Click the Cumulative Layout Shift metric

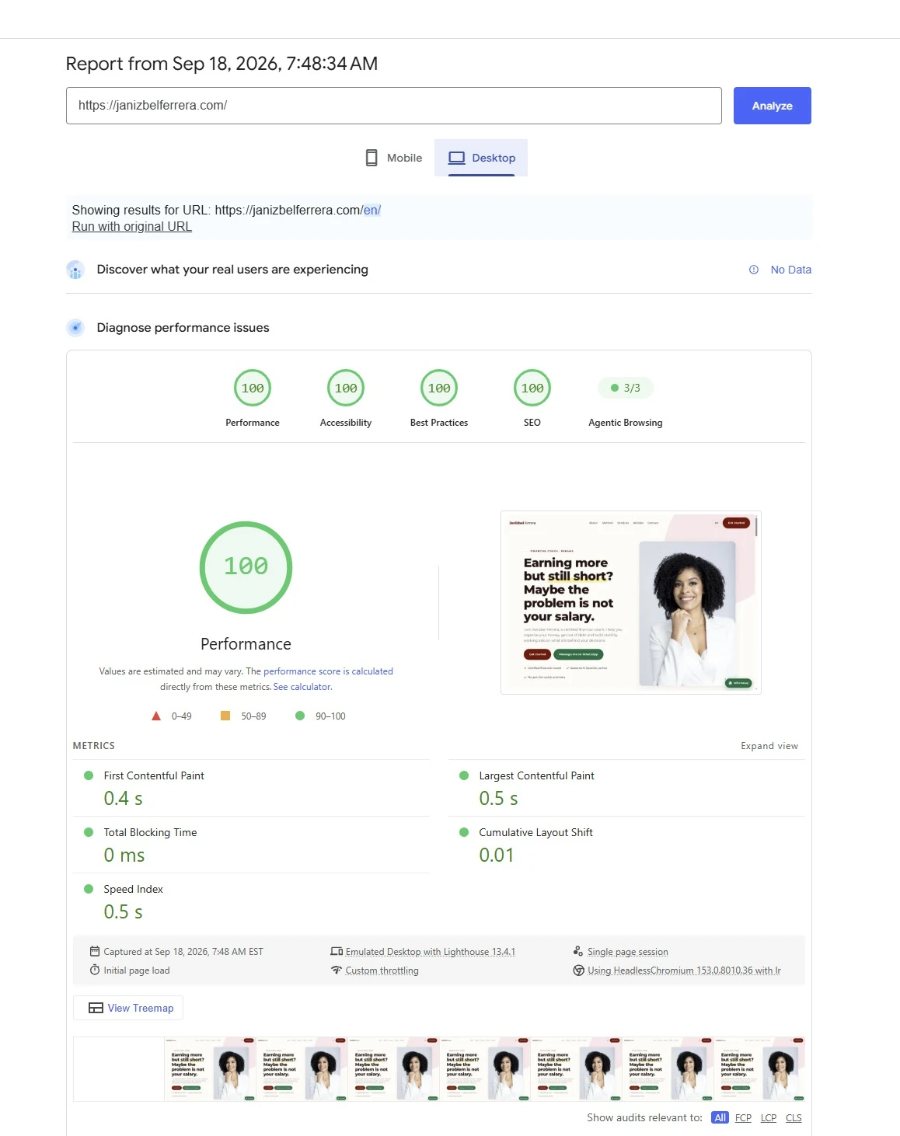point(627,845)
